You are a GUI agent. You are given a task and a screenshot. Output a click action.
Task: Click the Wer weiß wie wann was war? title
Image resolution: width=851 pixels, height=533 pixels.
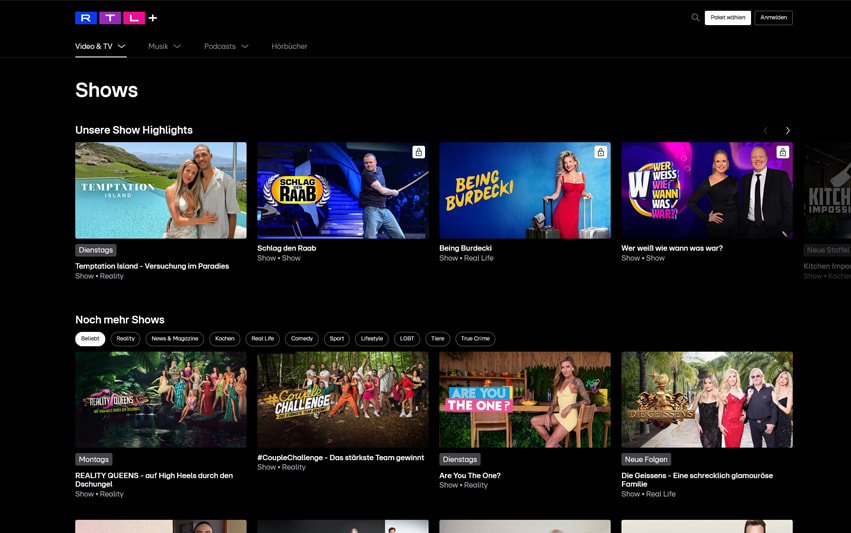672,248
